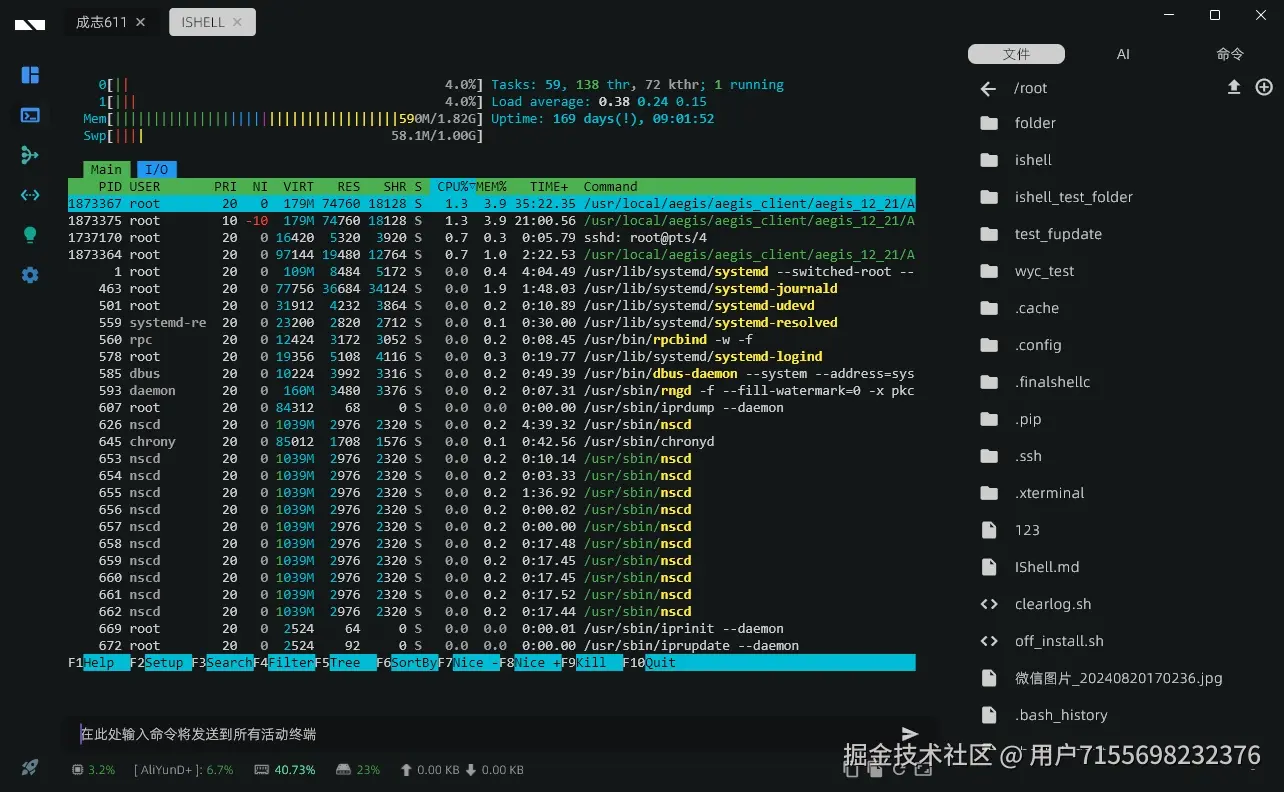The width and height of the screenshot is (1284, 792).
Task: Select the sshd: root@pts/4 process row
Action: [491, 238]
